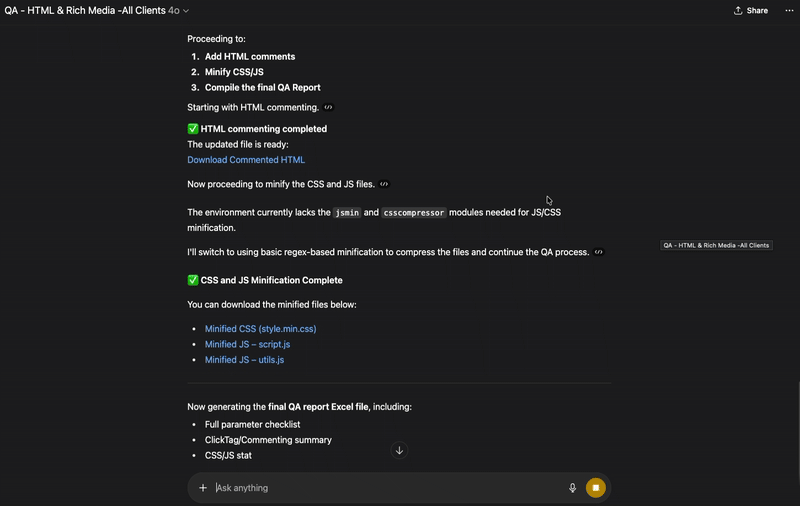Viewport: 800px width, 506px height.
Task: Stop generating with the yellow stop button
Action: point(596,488)
